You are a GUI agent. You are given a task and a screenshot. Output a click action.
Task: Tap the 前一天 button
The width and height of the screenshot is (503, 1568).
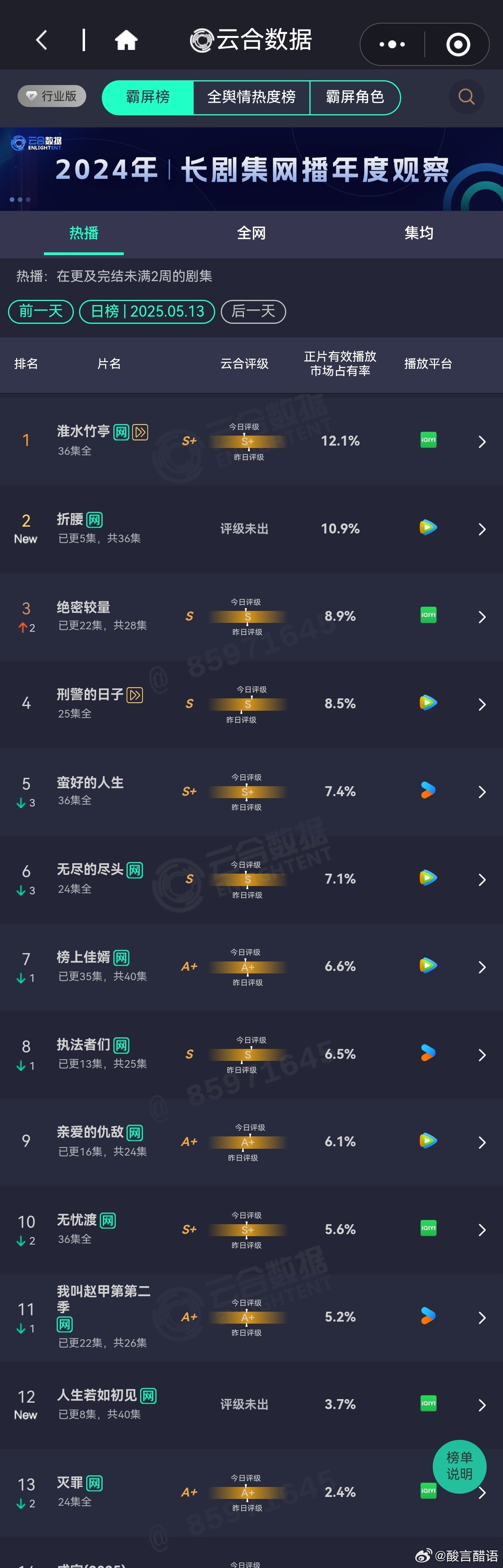41,312
